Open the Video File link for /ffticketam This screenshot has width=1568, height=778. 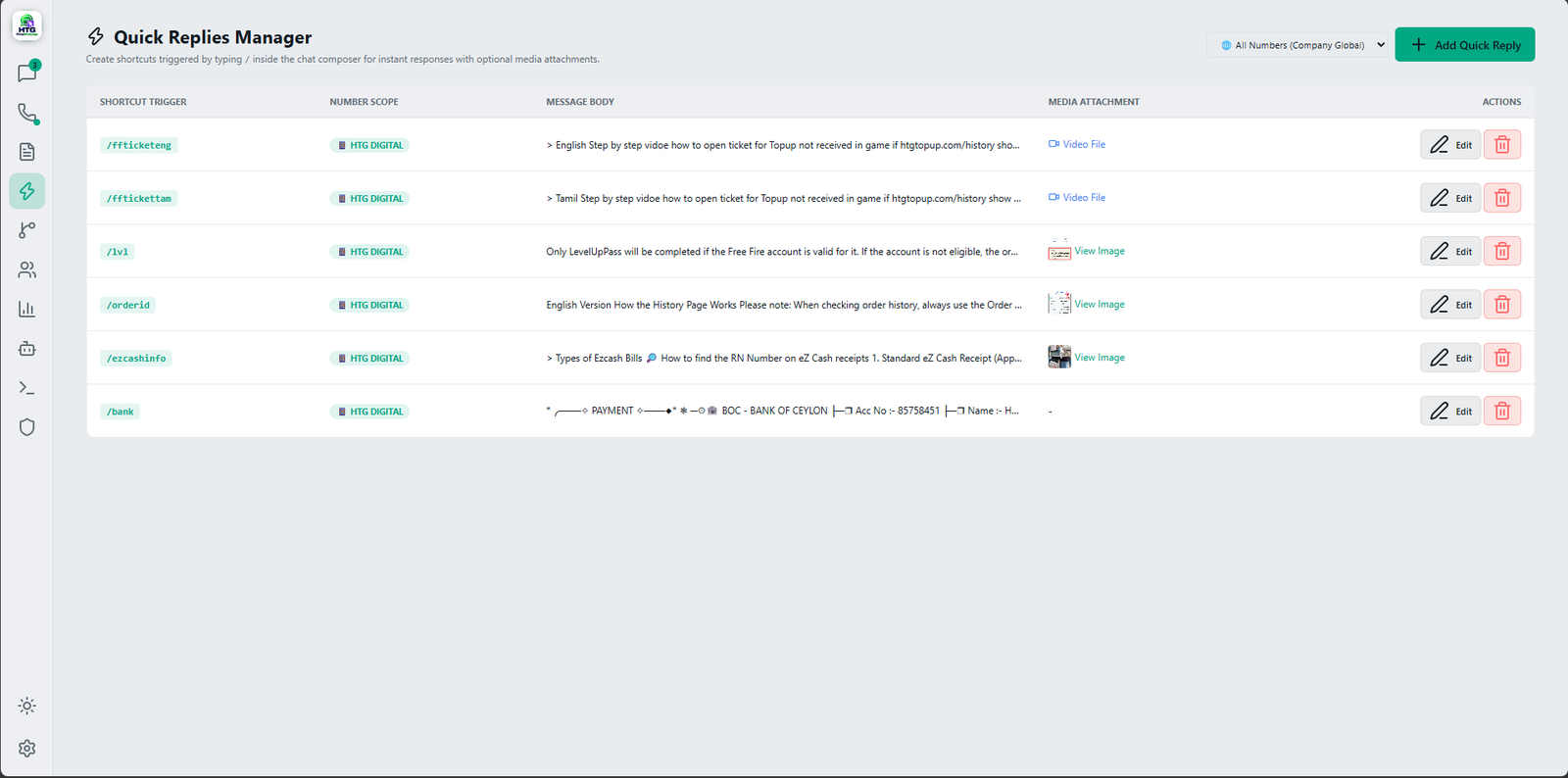1077,197
